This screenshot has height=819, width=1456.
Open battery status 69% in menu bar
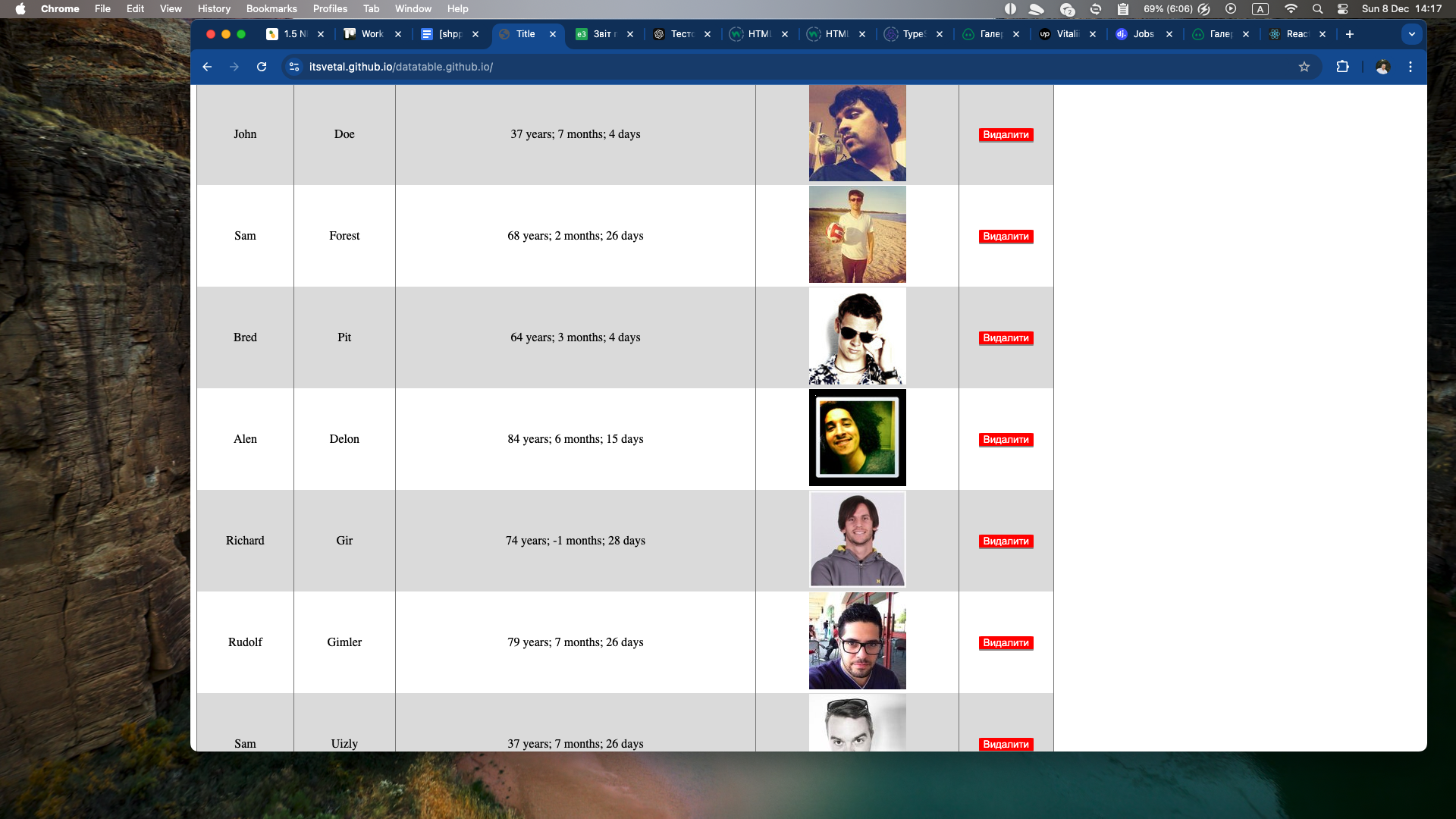coord(1176,9)
